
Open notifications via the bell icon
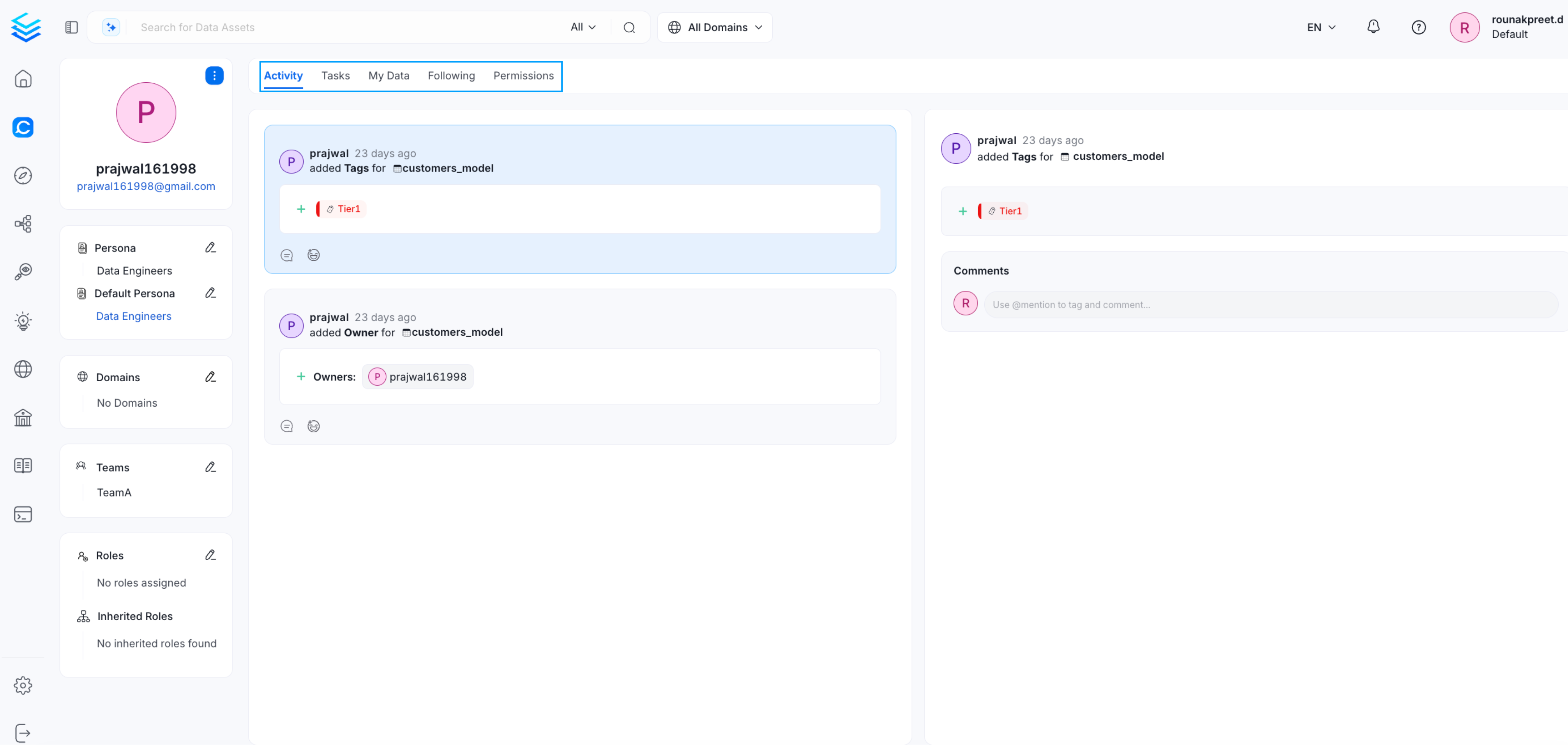pyautogui.click(x=1374, y=27)
